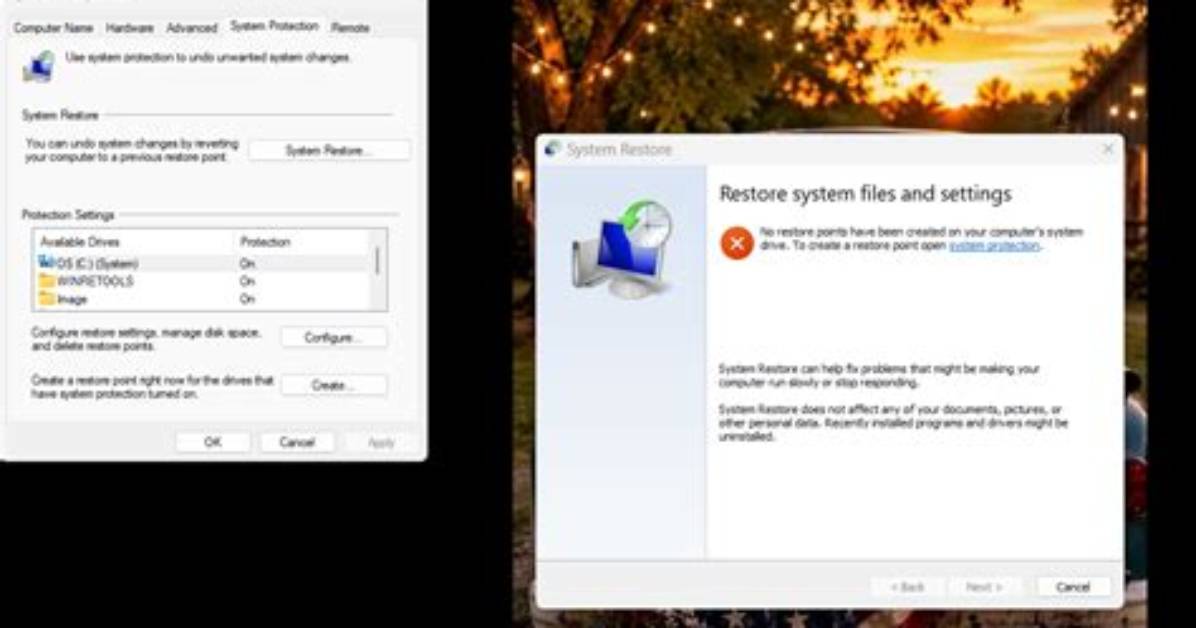
Task: Open Configure... restore settings
Action: coord(333,337)
